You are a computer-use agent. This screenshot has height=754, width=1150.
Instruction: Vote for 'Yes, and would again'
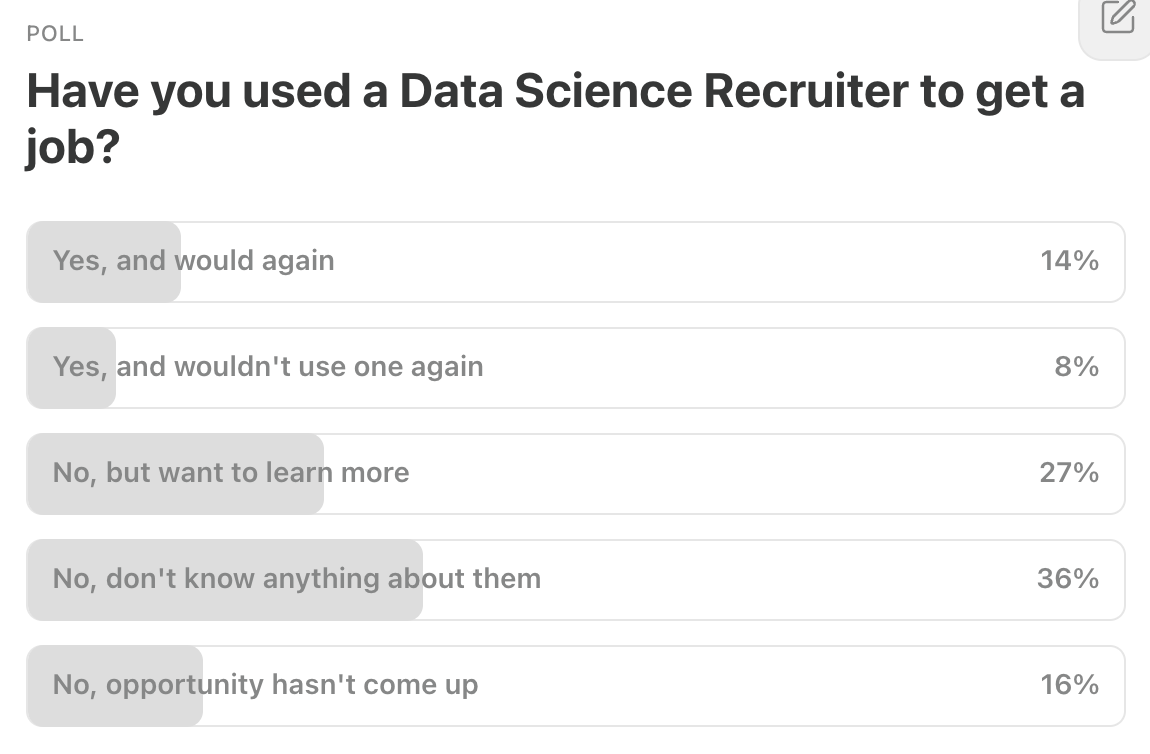(575, 262)
